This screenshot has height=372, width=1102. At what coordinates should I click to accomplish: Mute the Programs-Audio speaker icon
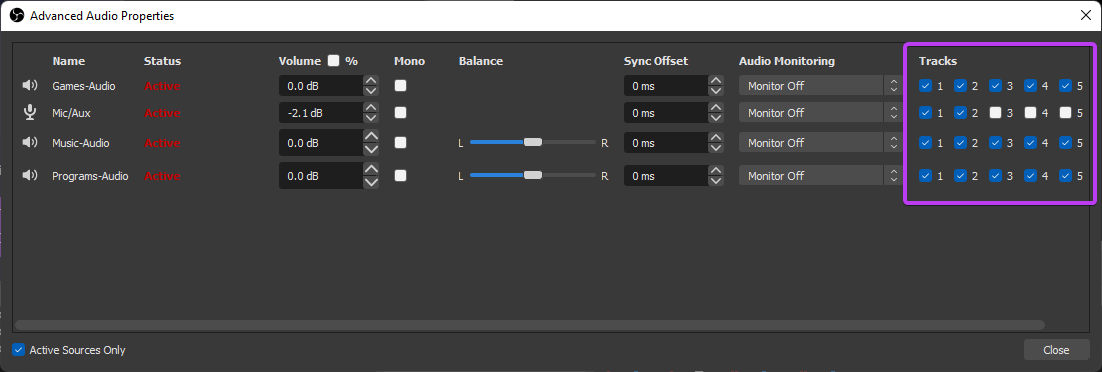coord(30,176)
